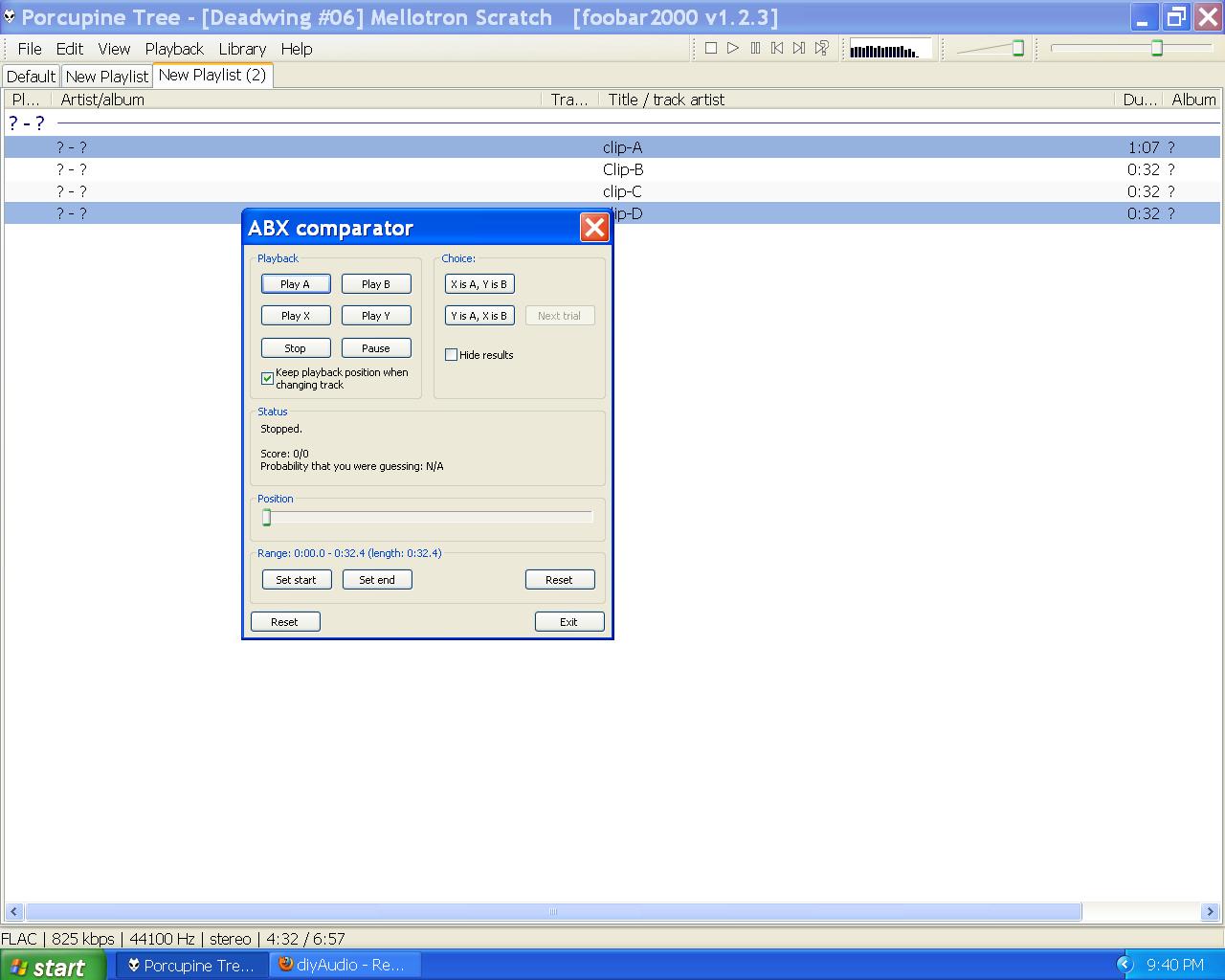
Task: Select the clip-A track row
Action: (612, 147)
